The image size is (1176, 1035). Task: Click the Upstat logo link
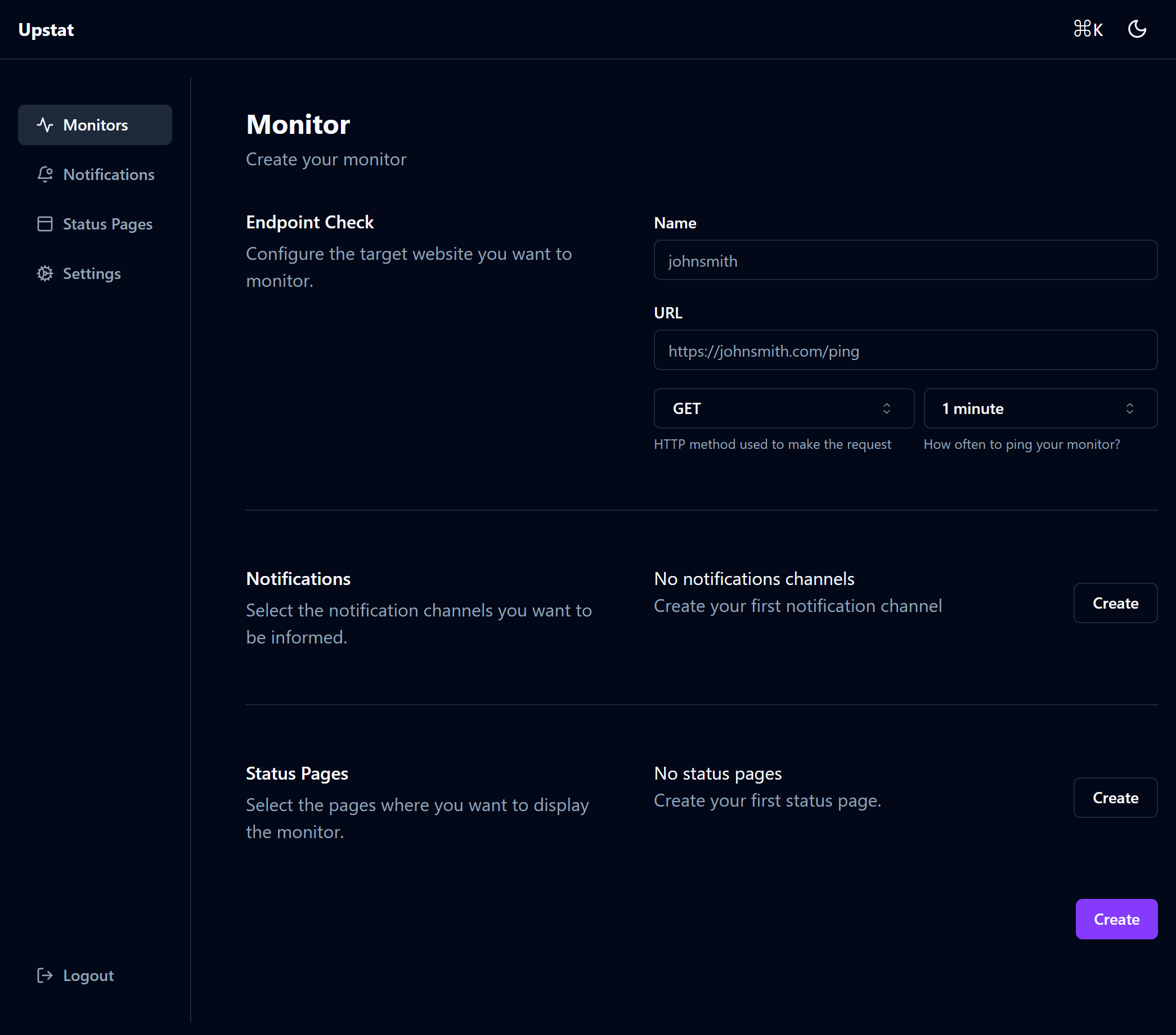[x=46, y=29]
